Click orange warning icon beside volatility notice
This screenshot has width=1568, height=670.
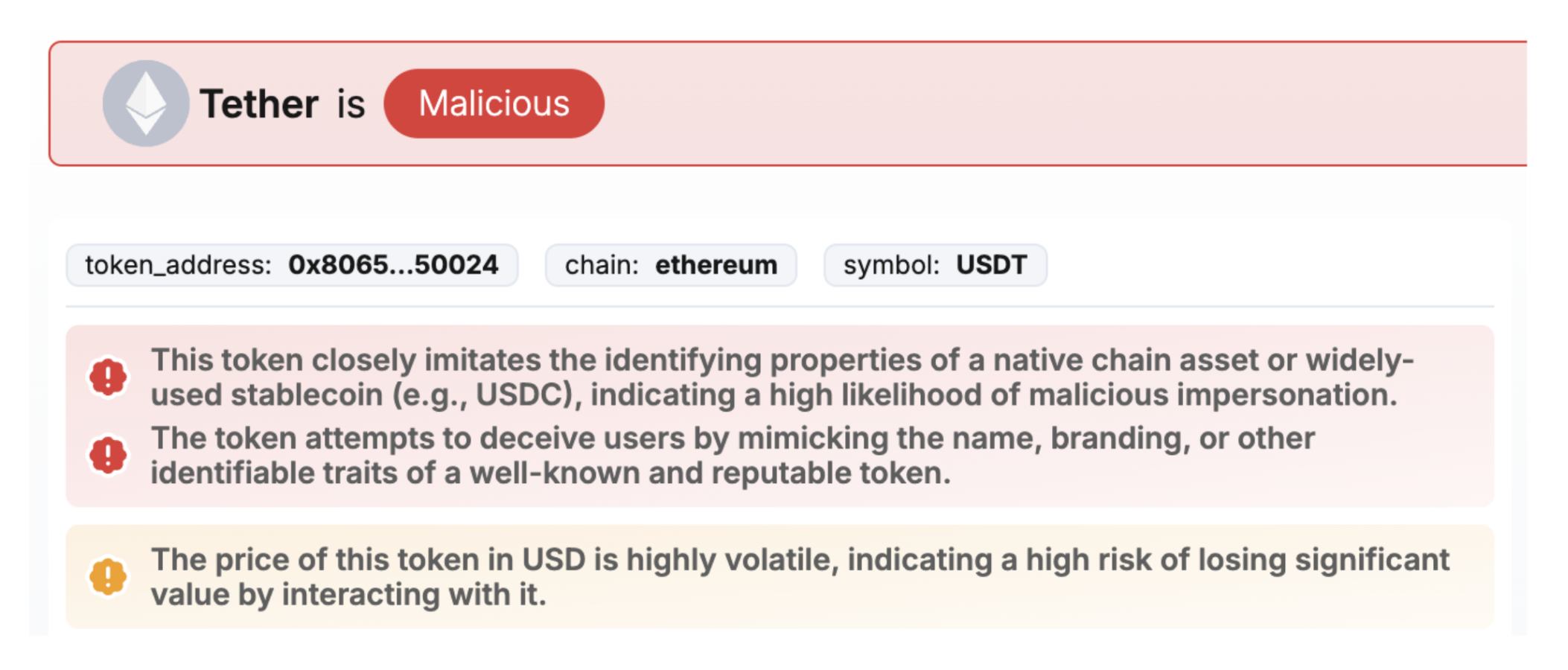tap(108, 577)
